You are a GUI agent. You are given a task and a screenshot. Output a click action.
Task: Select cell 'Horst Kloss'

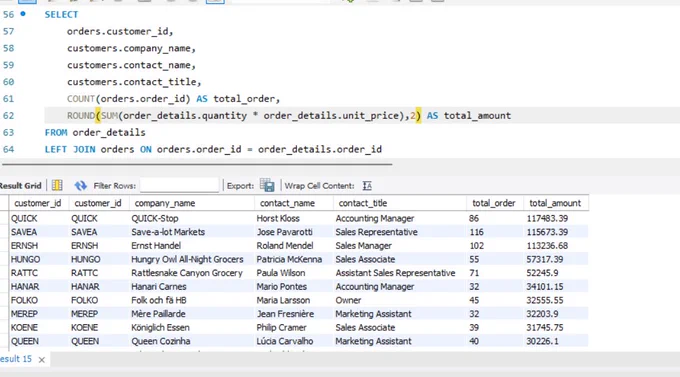(x=278, y=218)
